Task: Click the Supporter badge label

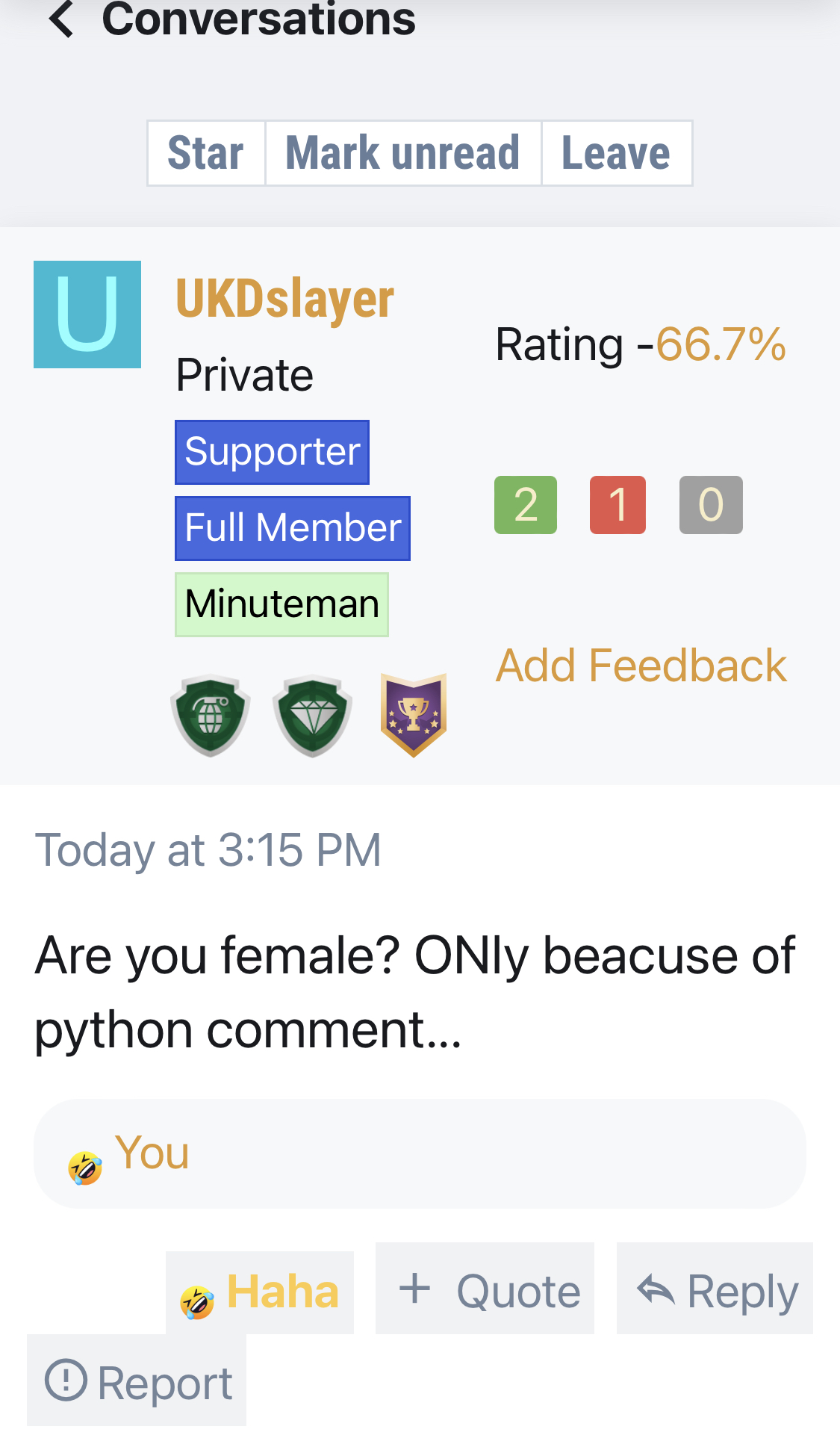Action: 272,452
